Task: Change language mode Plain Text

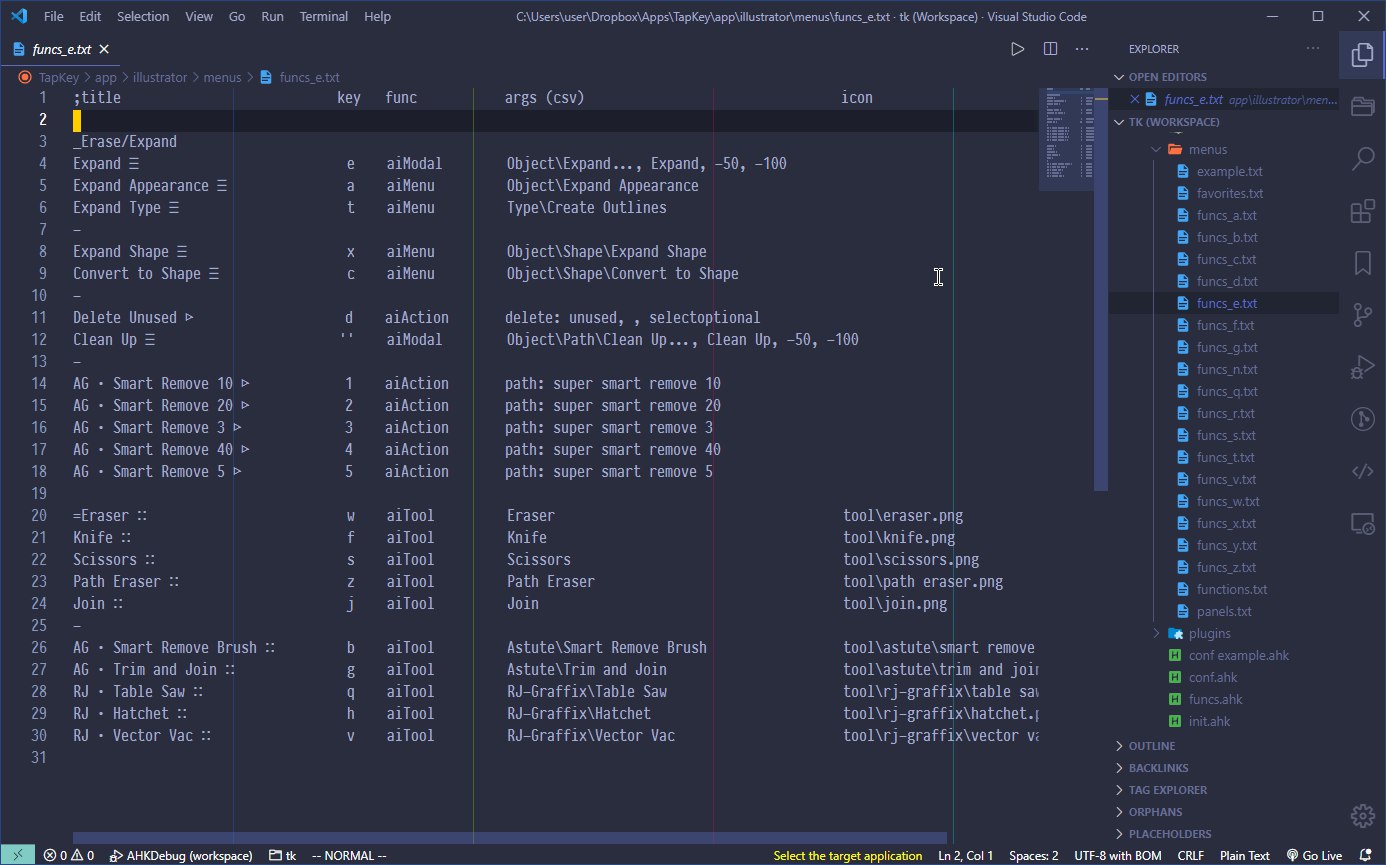Action: pos(1244,855)
